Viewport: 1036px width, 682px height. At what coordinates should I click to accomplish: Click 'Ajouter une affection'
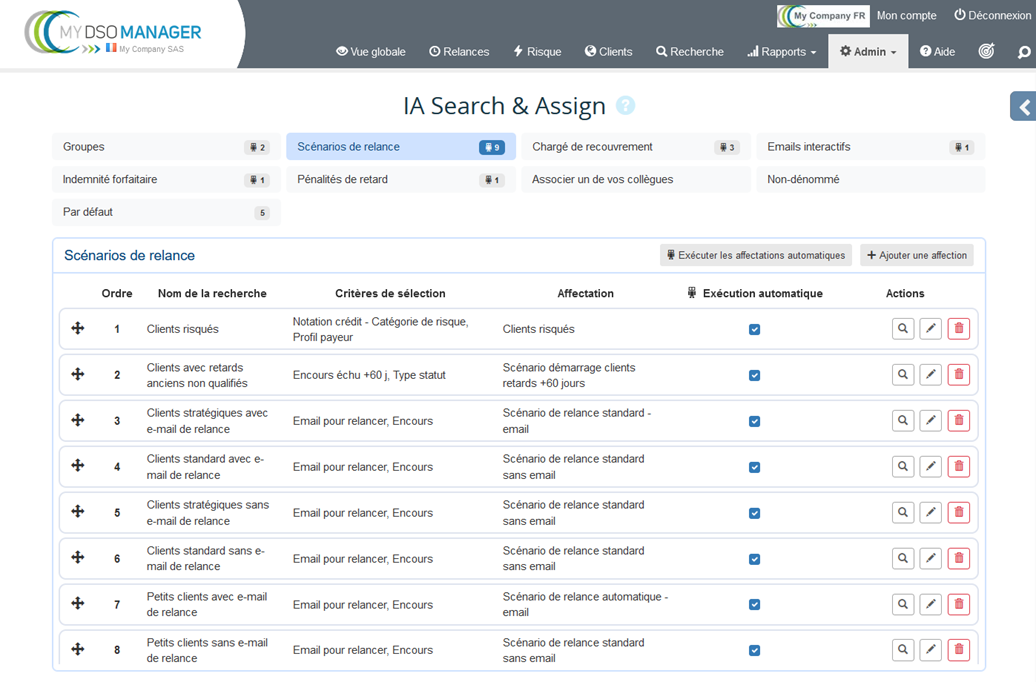point(916,255)
